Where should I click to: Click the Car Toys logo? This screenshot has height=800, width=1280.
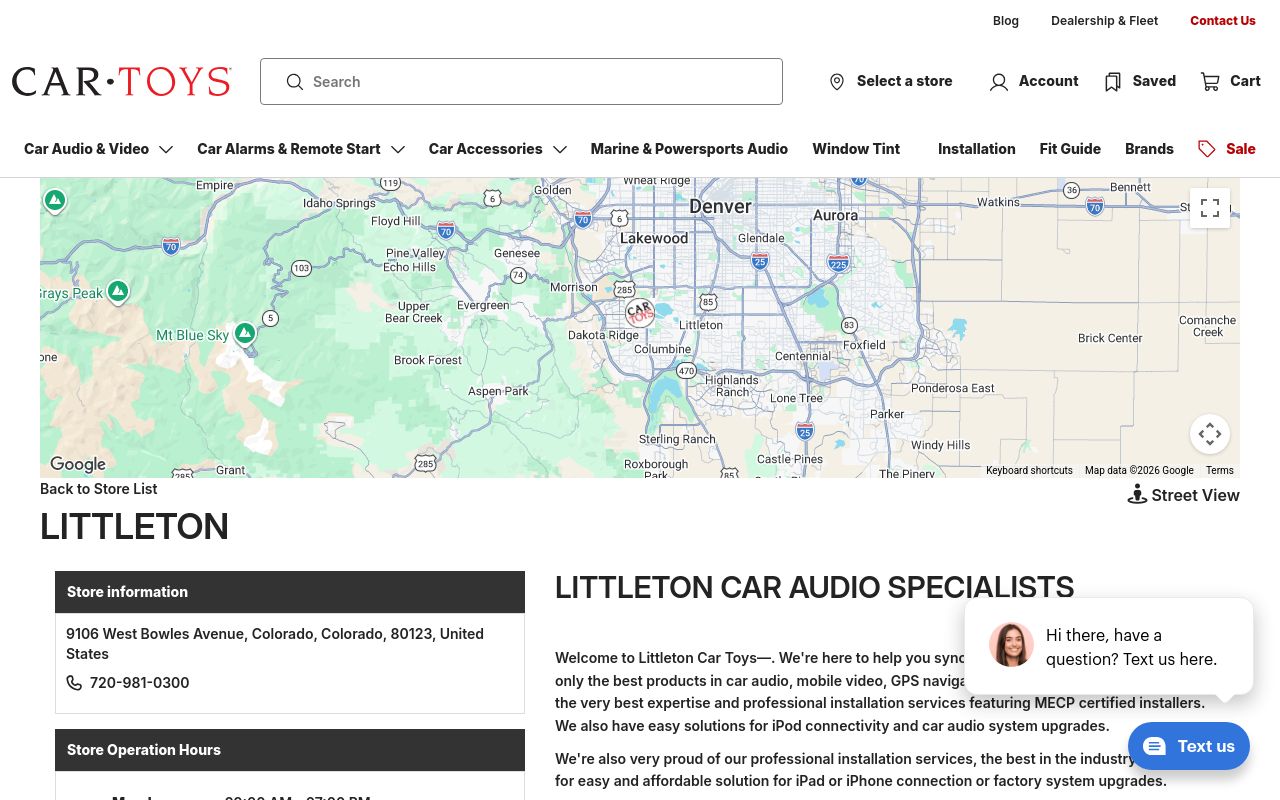pyautogui.click(x=122, y=81)
